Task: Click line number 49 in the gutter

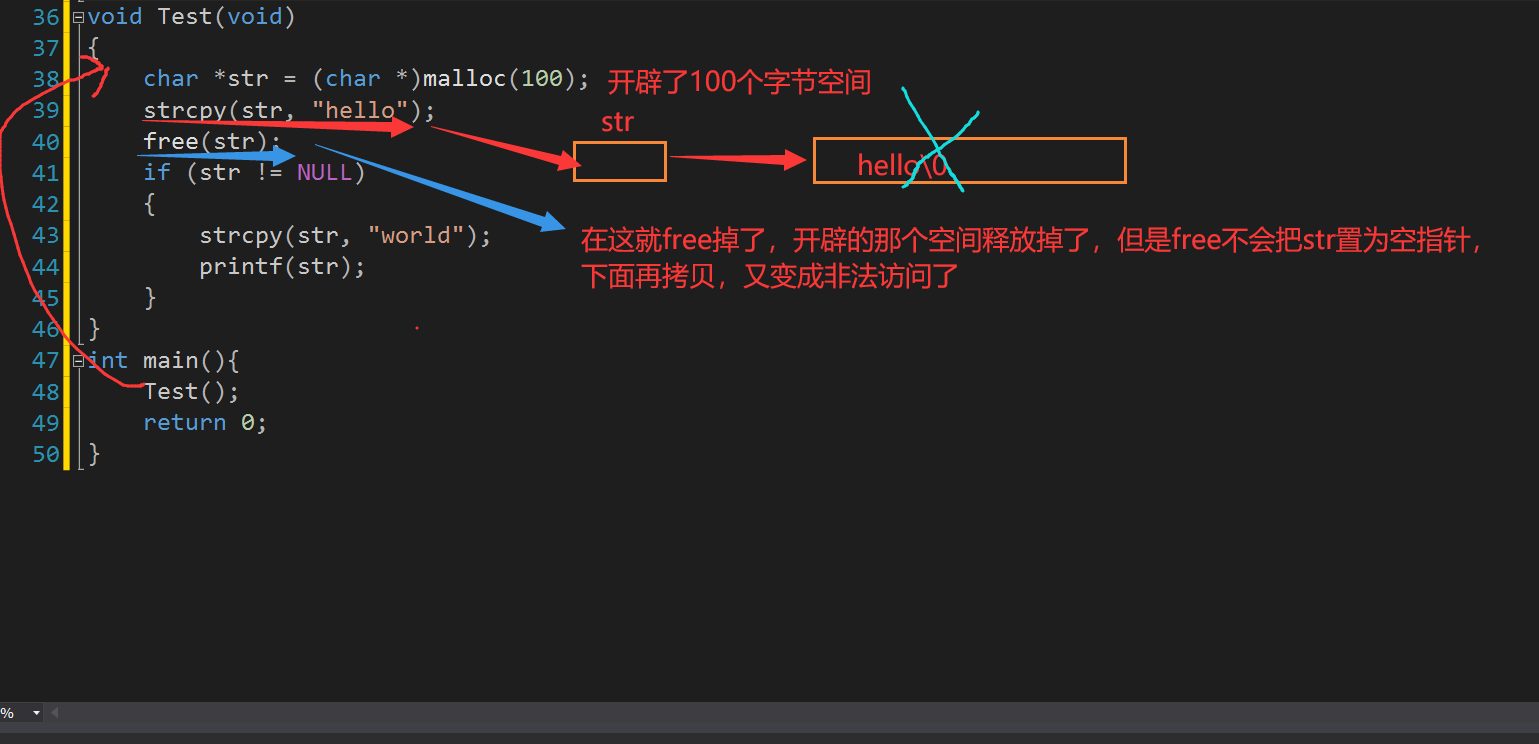Action: click(x=46, y=423)
